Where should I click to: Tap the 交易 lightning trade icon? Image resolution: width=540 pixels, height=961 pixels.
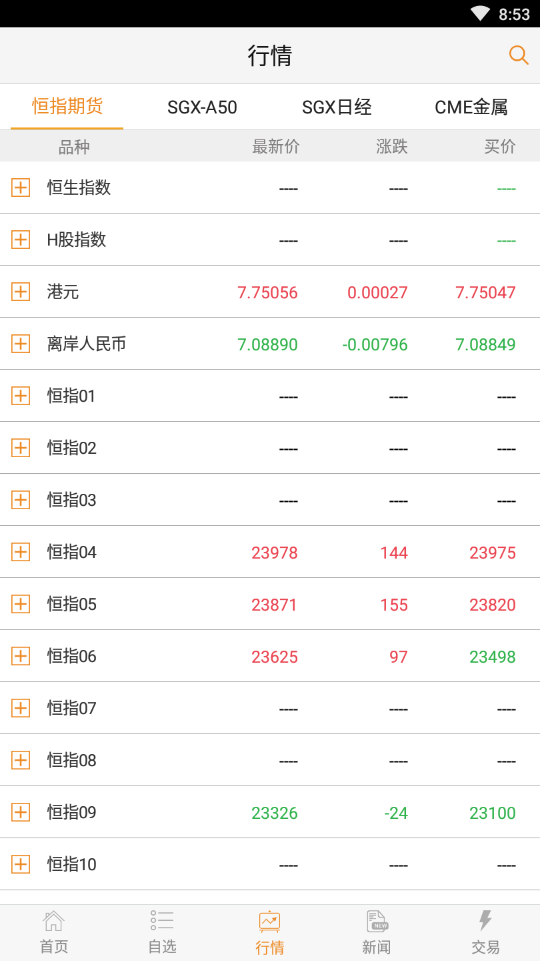(x=485, y=921)
